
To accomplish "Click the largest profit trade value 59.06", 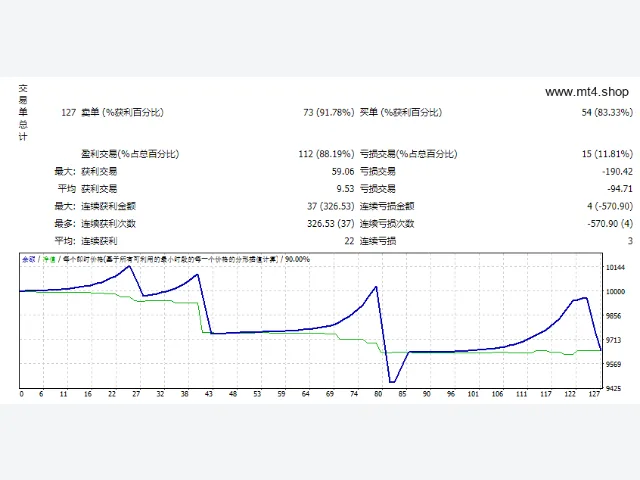I will [343, 171].
